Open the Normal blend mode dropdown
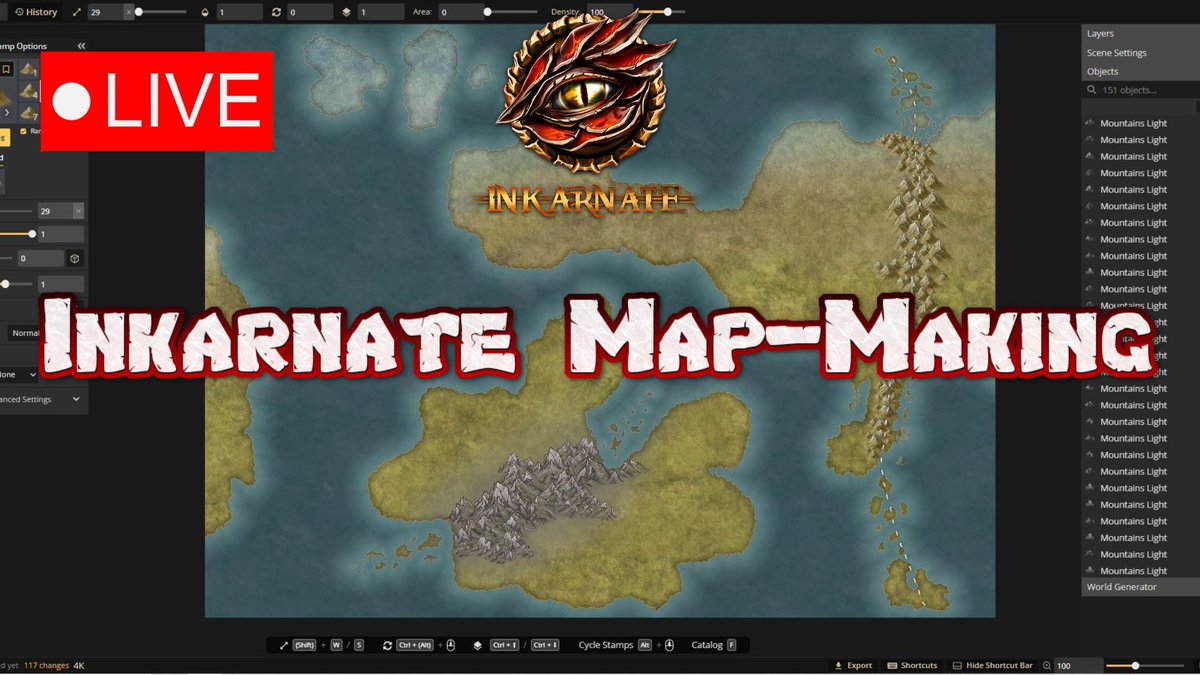Viewport: 1200px width, 675px height. pos(24,333)
